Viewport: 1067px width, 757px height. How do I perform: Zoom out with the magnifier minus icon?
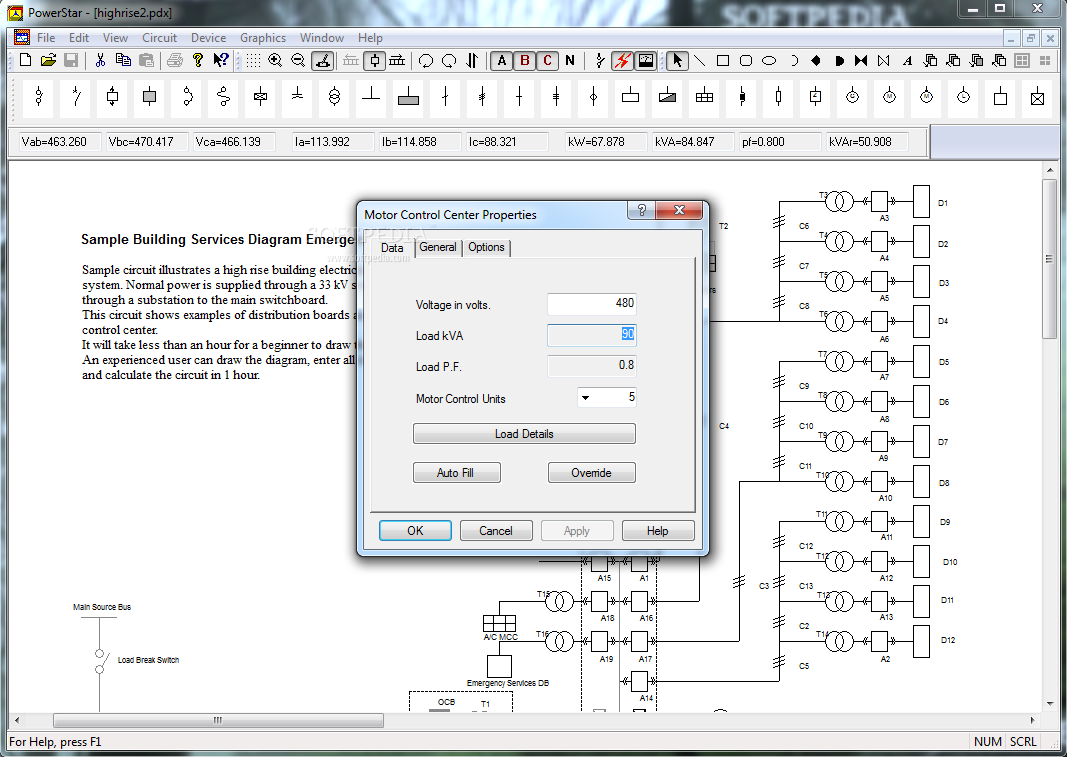(x=298, y=61)
